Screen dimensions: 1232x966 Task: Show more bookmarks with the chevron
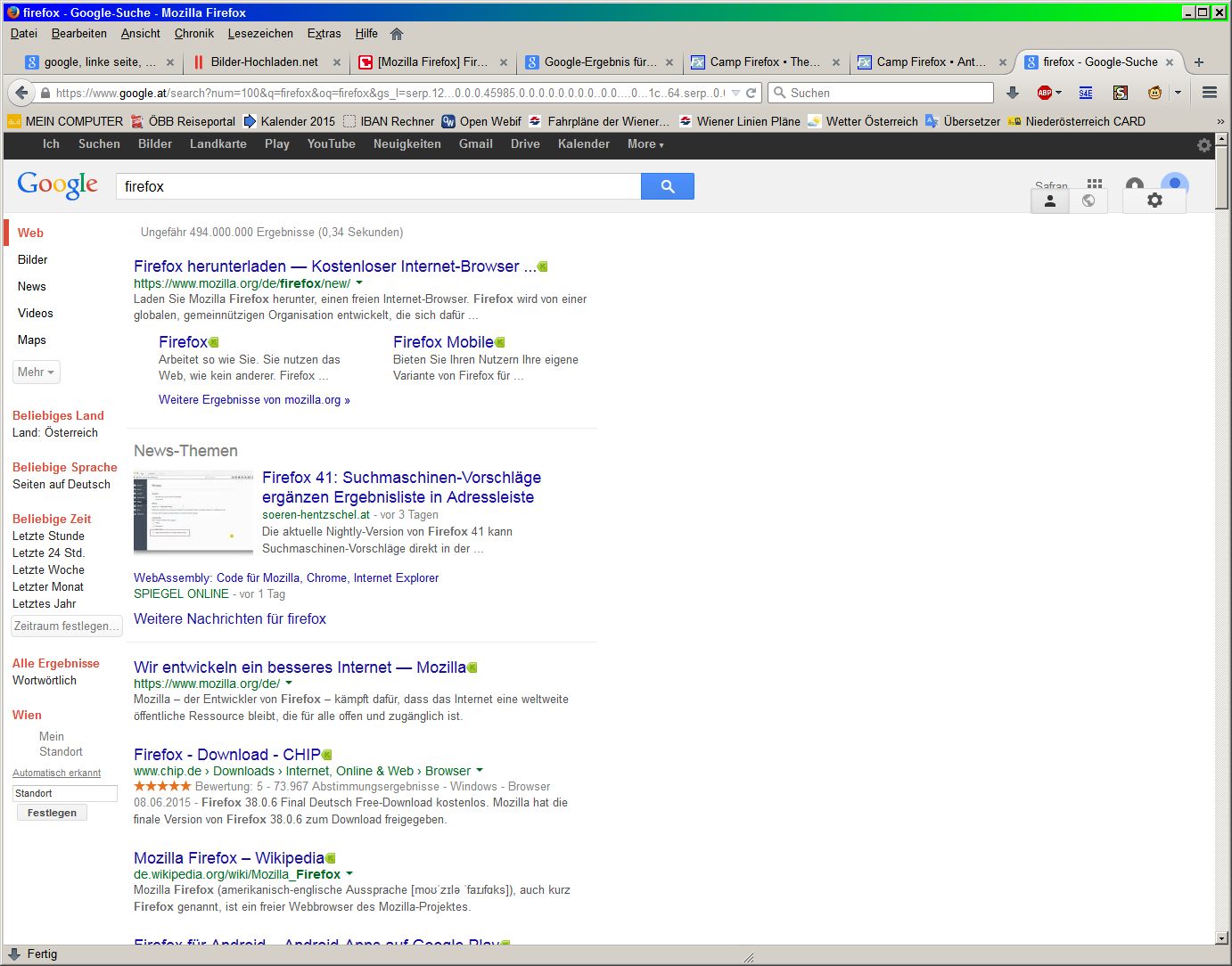(x=1220, y=121)
